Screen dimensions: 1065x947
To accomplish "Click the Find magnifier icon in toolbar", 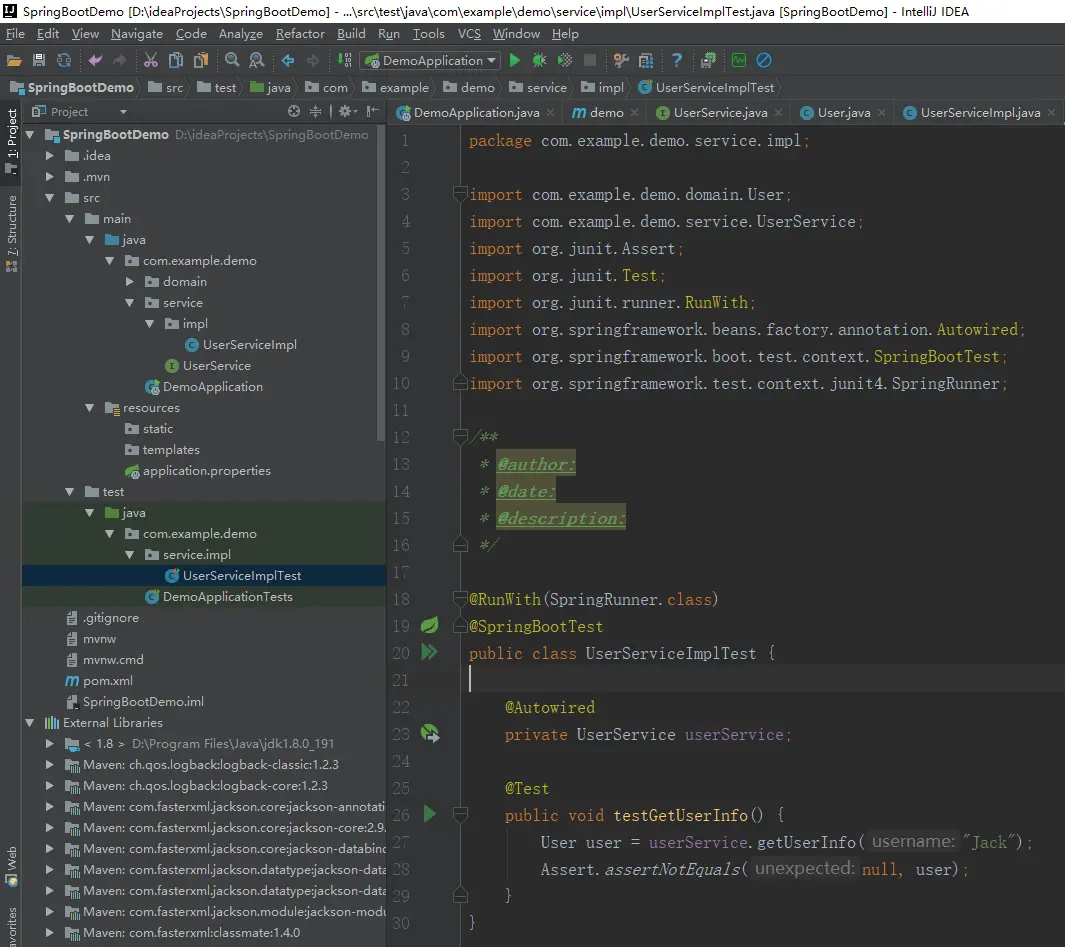I will click(232, 61).
